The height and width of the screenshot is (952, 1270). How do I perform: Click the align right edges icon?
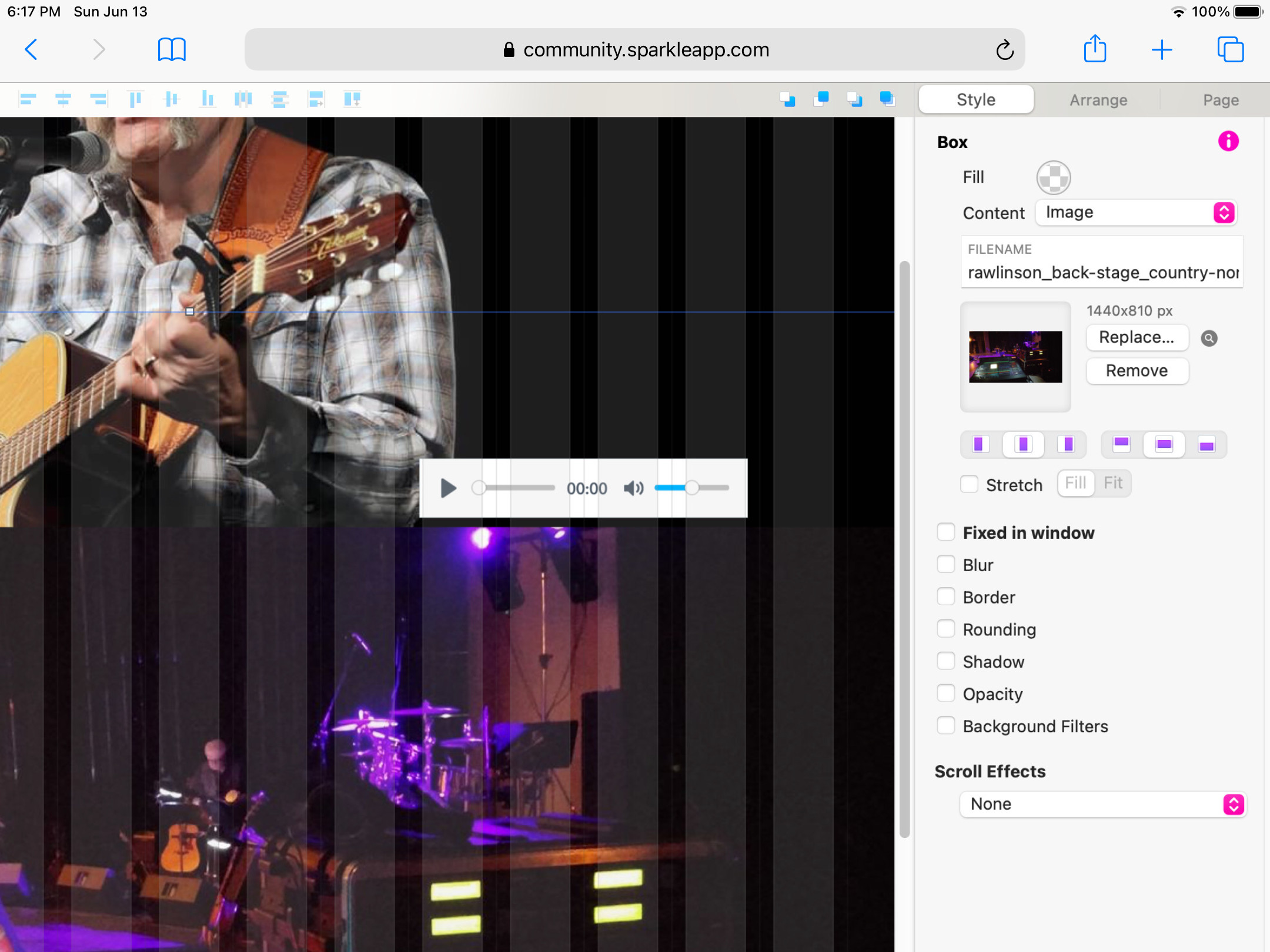click(99, 99)
